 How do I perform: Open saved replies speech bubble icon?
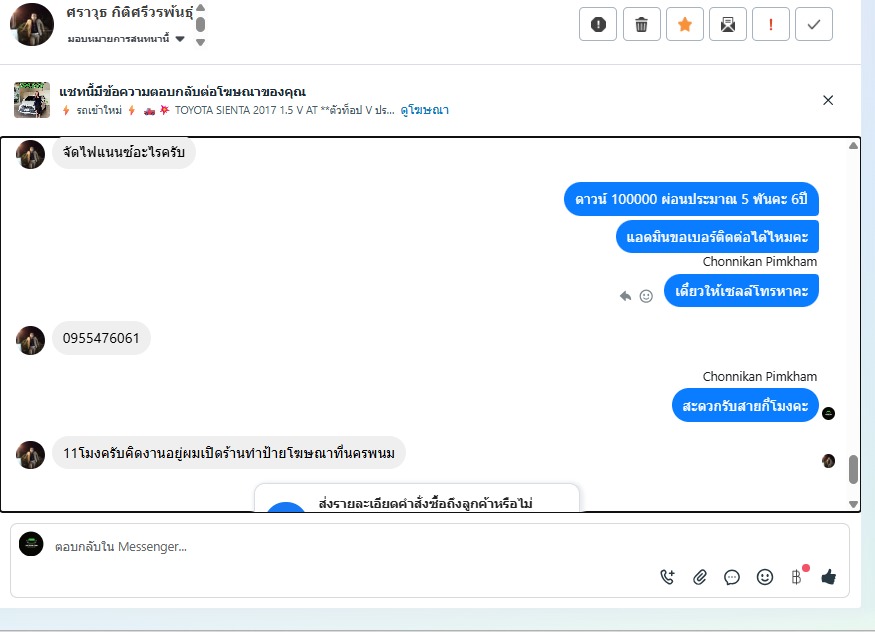(x=732, y=577)
